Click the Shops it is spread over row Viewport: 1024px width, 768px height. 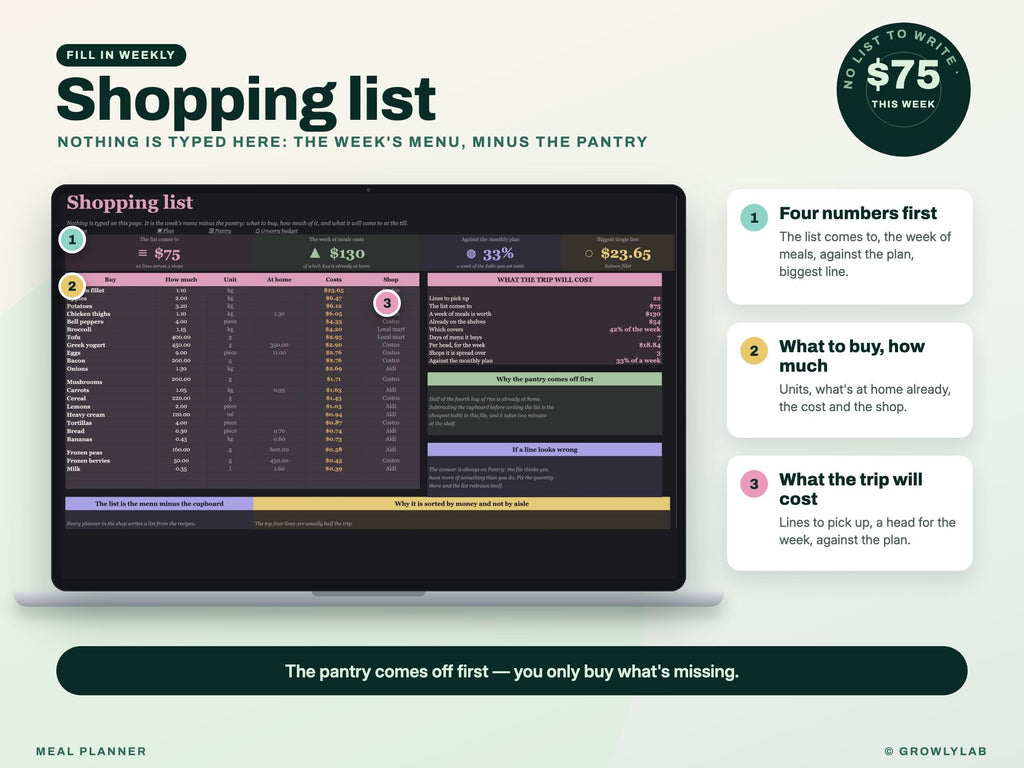pos(545,353)
